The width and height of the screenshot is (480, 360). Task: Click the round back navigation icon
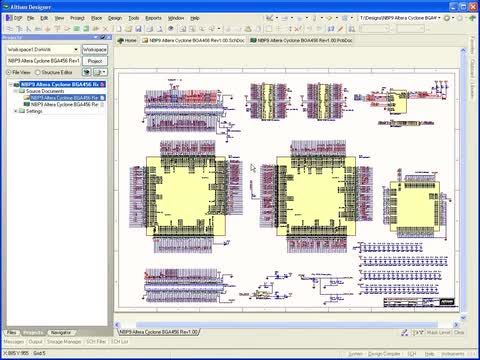coord(447,18)
